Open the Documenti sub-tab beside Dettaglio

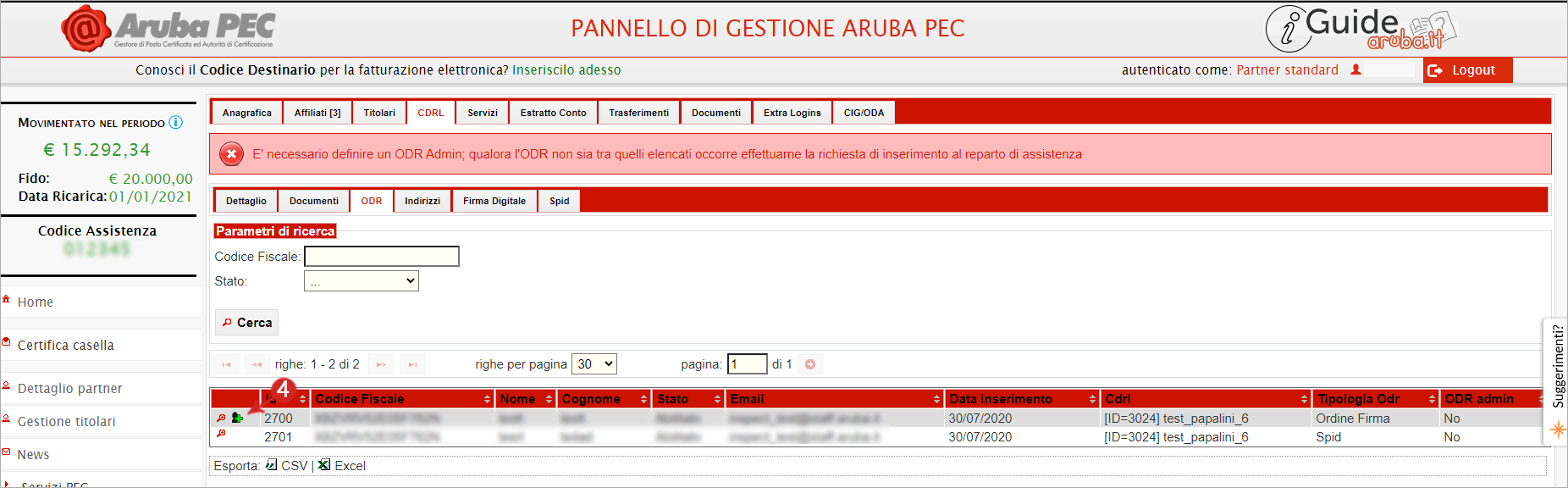(x=314, y=201)
